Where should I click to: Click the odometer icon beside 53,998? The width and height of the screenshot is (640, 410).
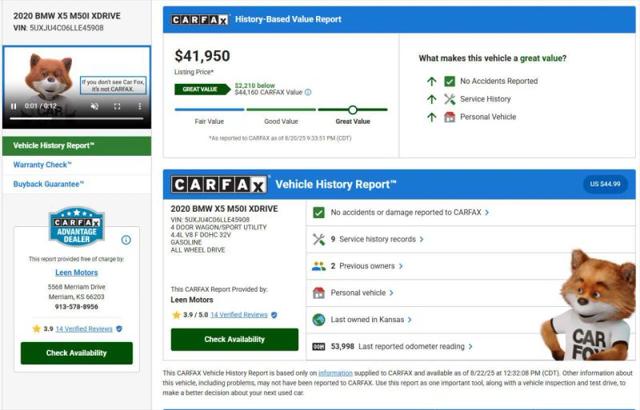point(319,347)
